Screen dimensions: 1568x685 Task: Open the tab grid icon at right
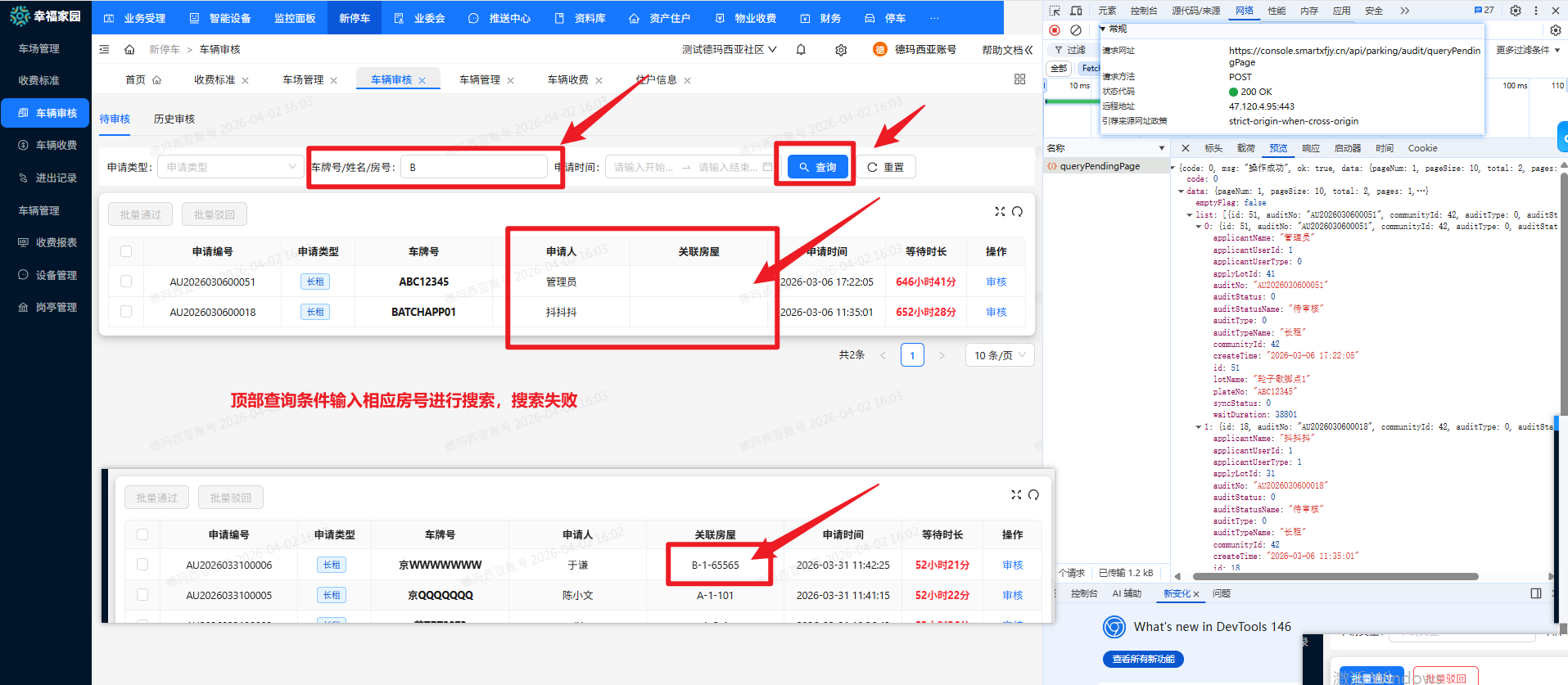(1019, 79)
